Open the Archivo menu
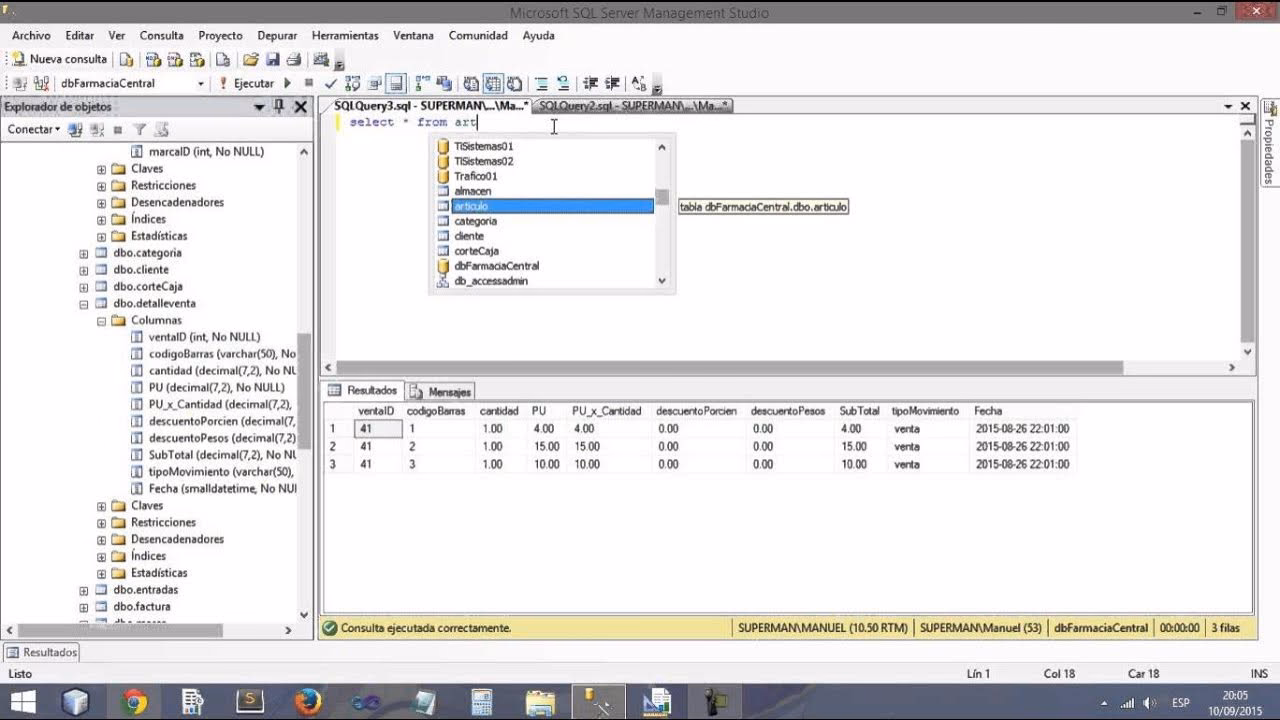Screen dimensions: 1280x720 31,35
